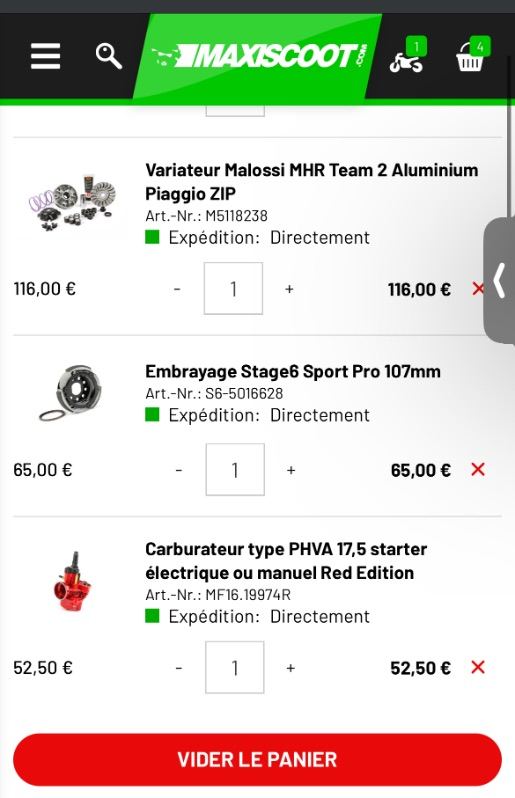Decrease Embrayage Stage6 quantity
Image resolution: width=515 pixels, height=798 pixels.
click(179, 470)
